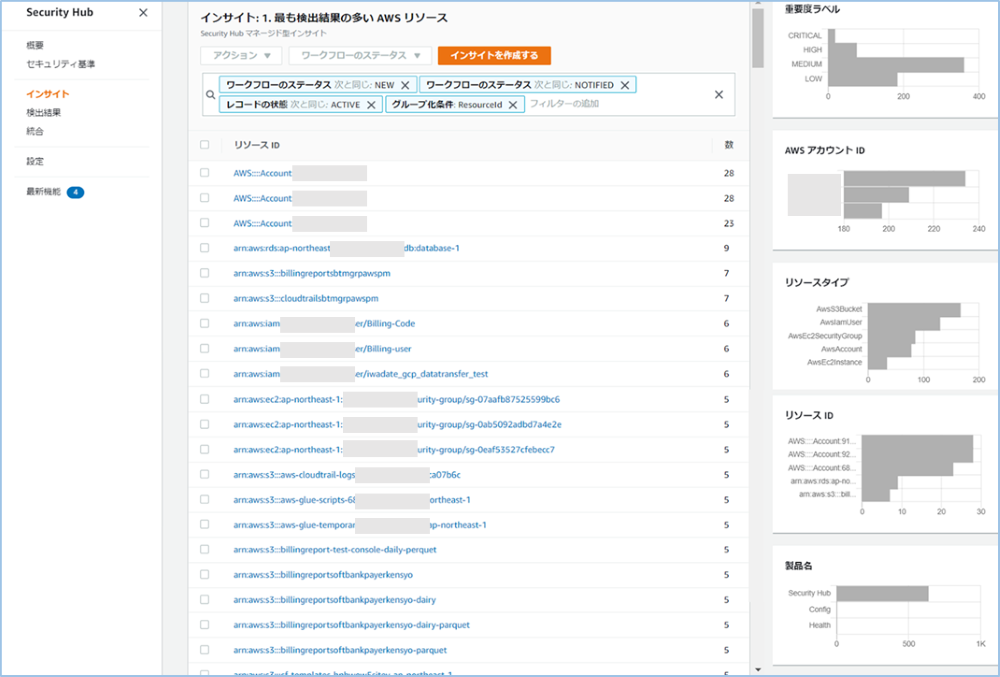Toggle the select-all checkbox in table header
This screenshot has width=1000, height=677.
(x=205, y=145)
